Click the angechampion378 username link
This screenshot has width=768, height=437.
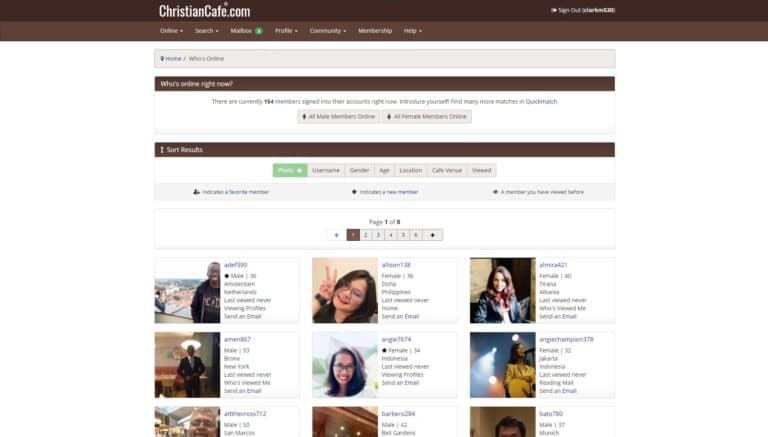click(x=566, y=340)
